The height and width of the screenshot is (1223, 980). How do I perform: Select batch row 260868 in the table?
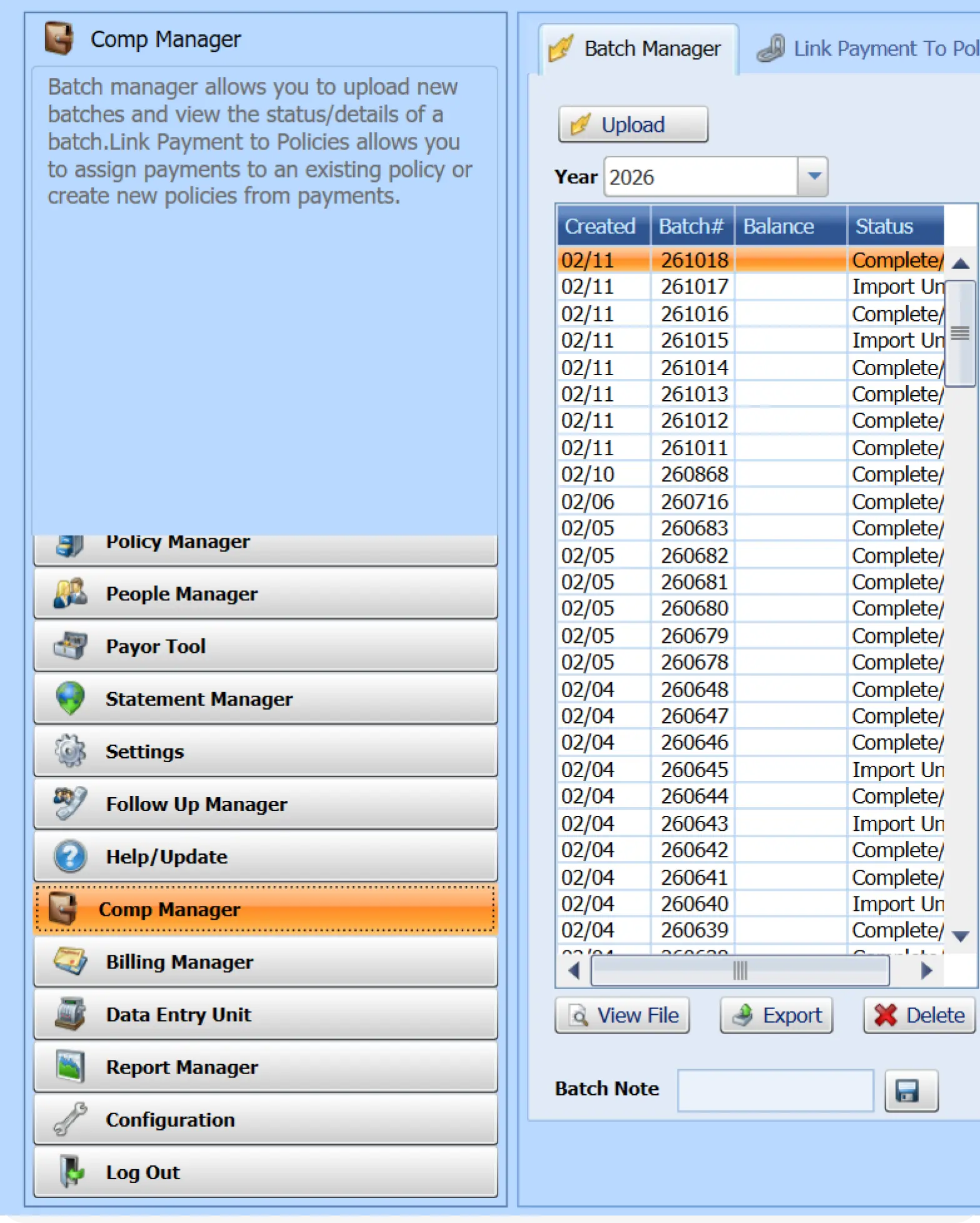tap(694, 475)
